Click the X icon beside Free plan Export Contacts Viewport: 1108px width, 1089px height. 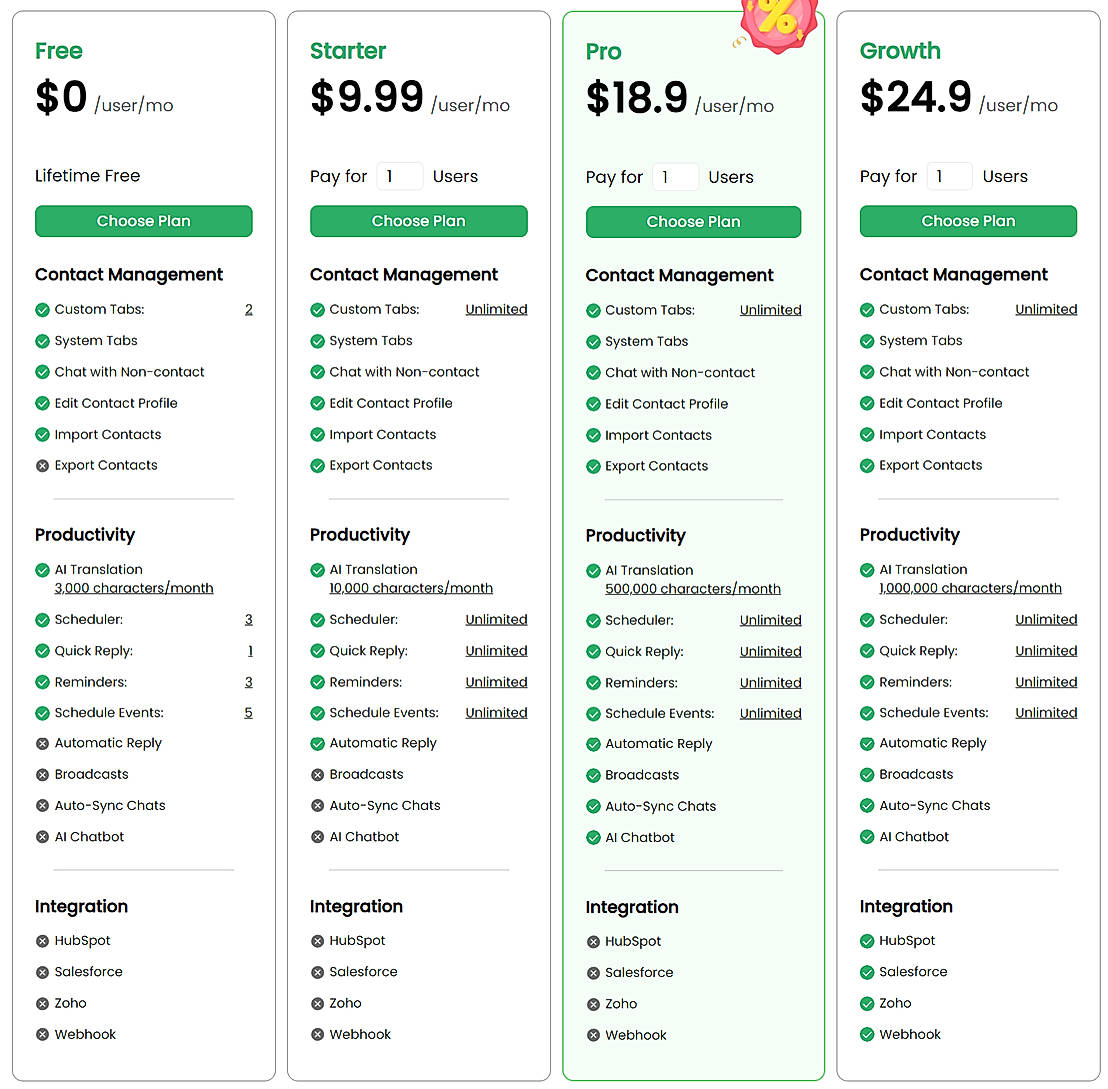tap(42, 466)
